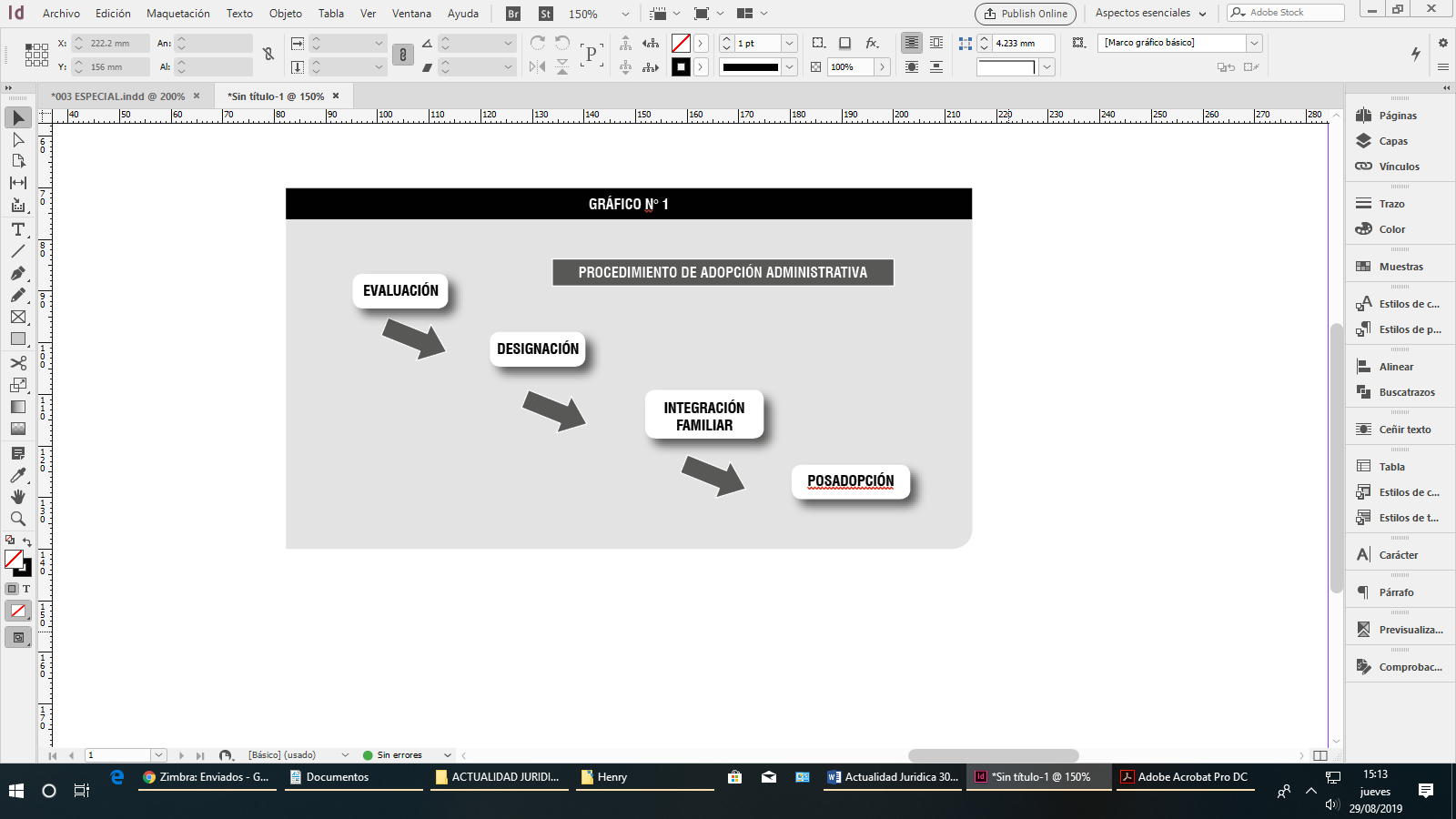Click the Publish Online button

[x=1026, y=14]
